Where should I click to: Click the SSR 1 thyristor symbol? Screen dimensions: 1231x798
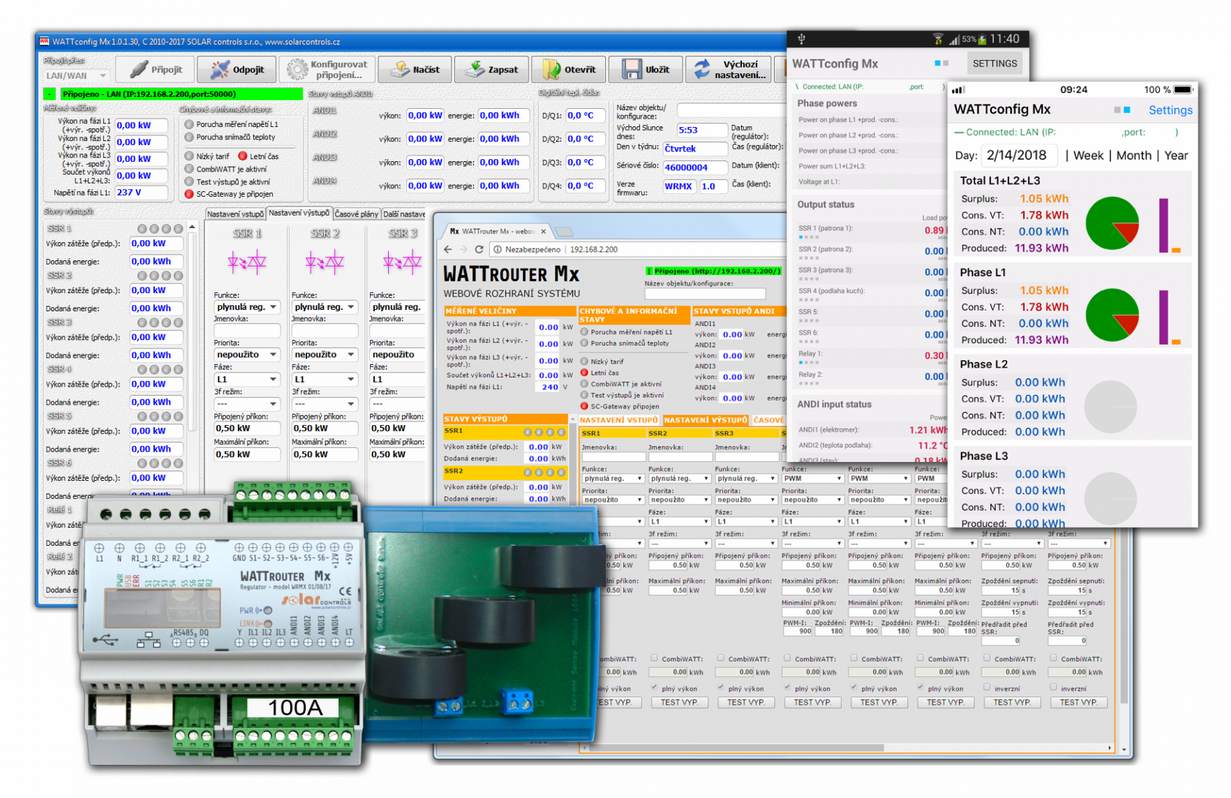point(246,263)
